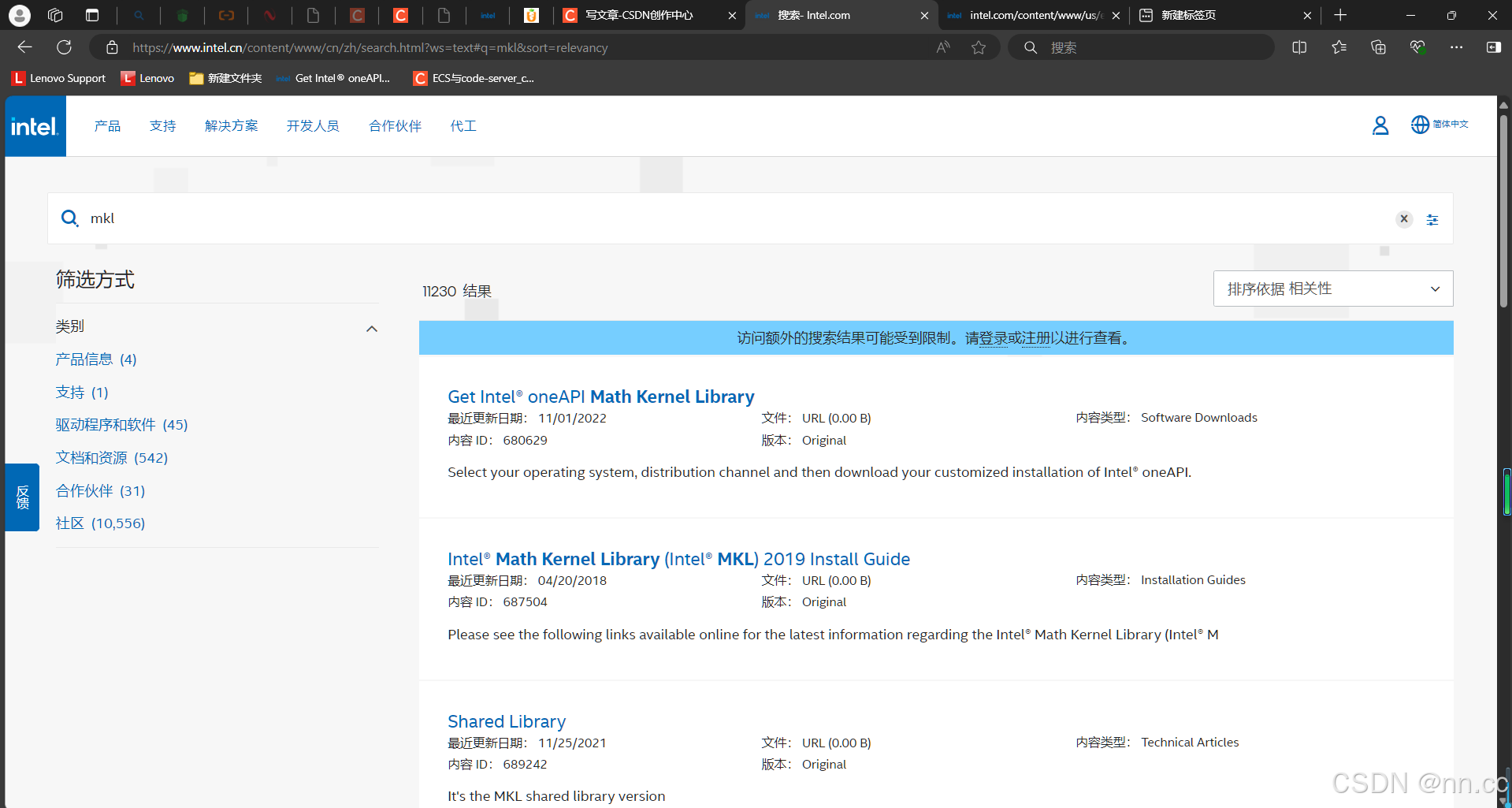Open favorites list icon in toolbar

[1339, 47]
